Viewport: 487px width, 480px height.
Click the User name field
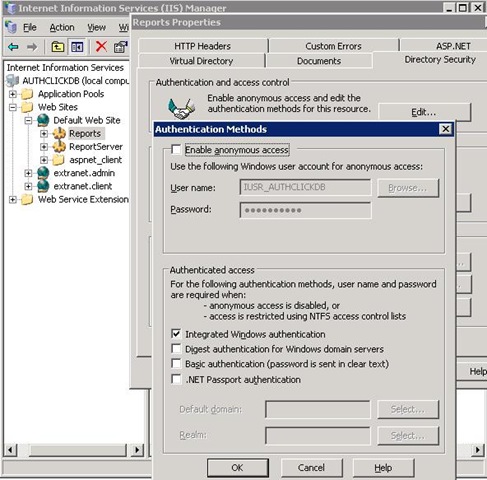tap(305, 187)
